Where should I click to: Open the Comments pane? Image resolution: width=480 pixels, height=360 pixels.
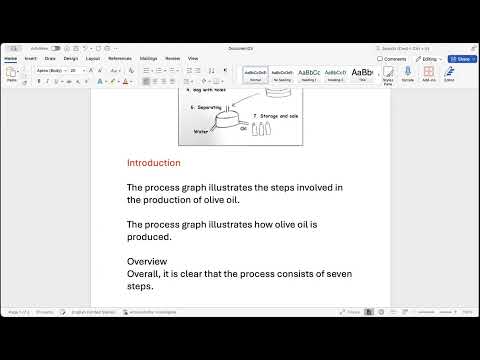click(392, 59)
